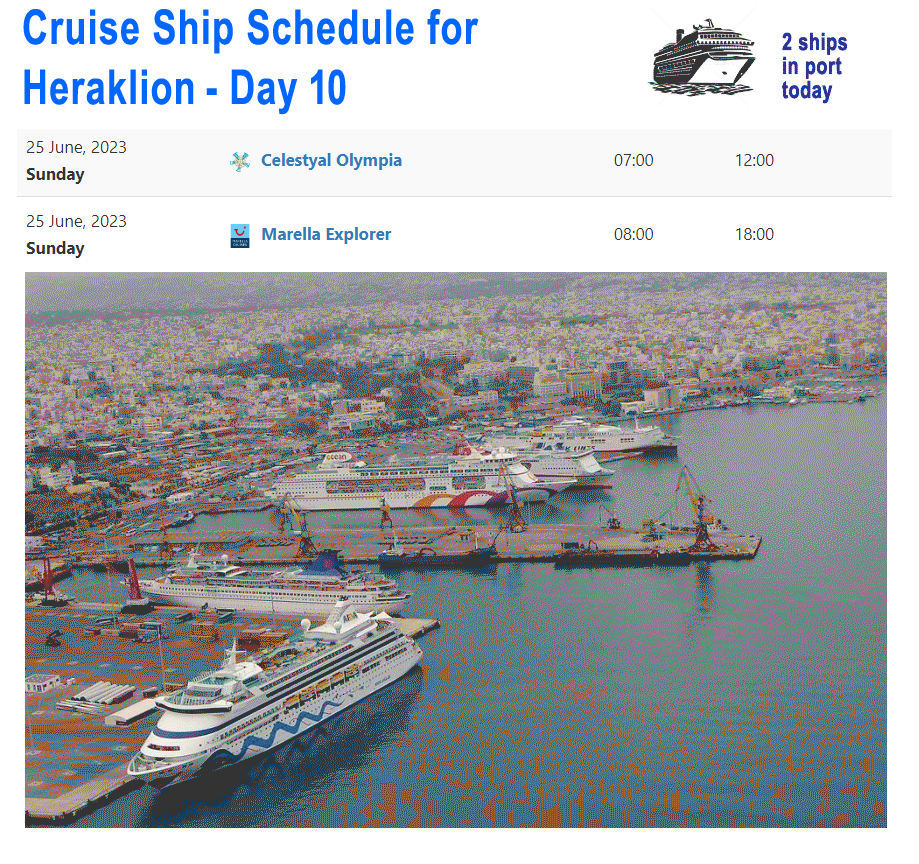Click the Heraklion port aerial photo

[x=455, y=550]
